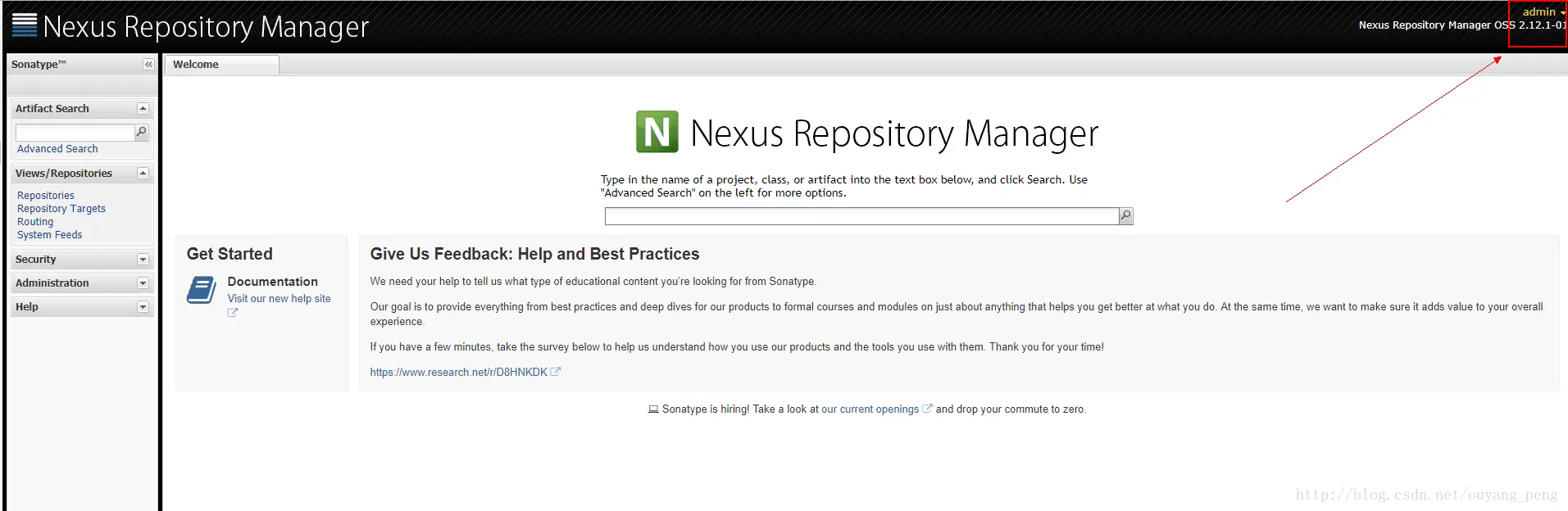The width and height of the screenshot is (1568, 511).
Task: Focus the main artifact search text box
Action: [861, 216]
